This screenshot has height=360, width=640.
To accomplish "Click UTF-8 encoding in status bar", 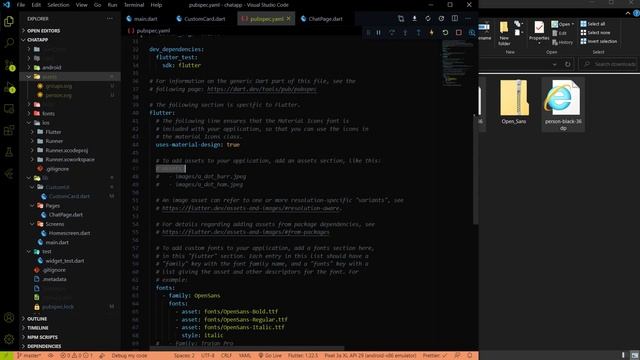I will (208, 356).
